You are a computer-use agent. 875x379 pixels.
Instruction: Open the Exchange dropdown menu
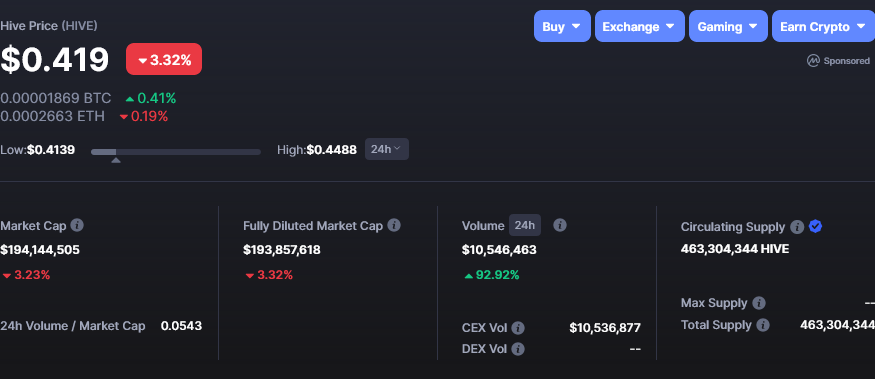coord(640,26)
